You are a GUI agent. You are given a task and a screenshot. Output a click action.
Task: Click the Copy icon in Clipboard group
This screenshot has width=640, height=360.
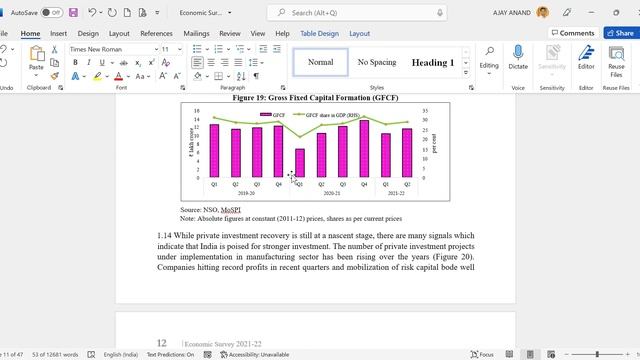(54, 62)
